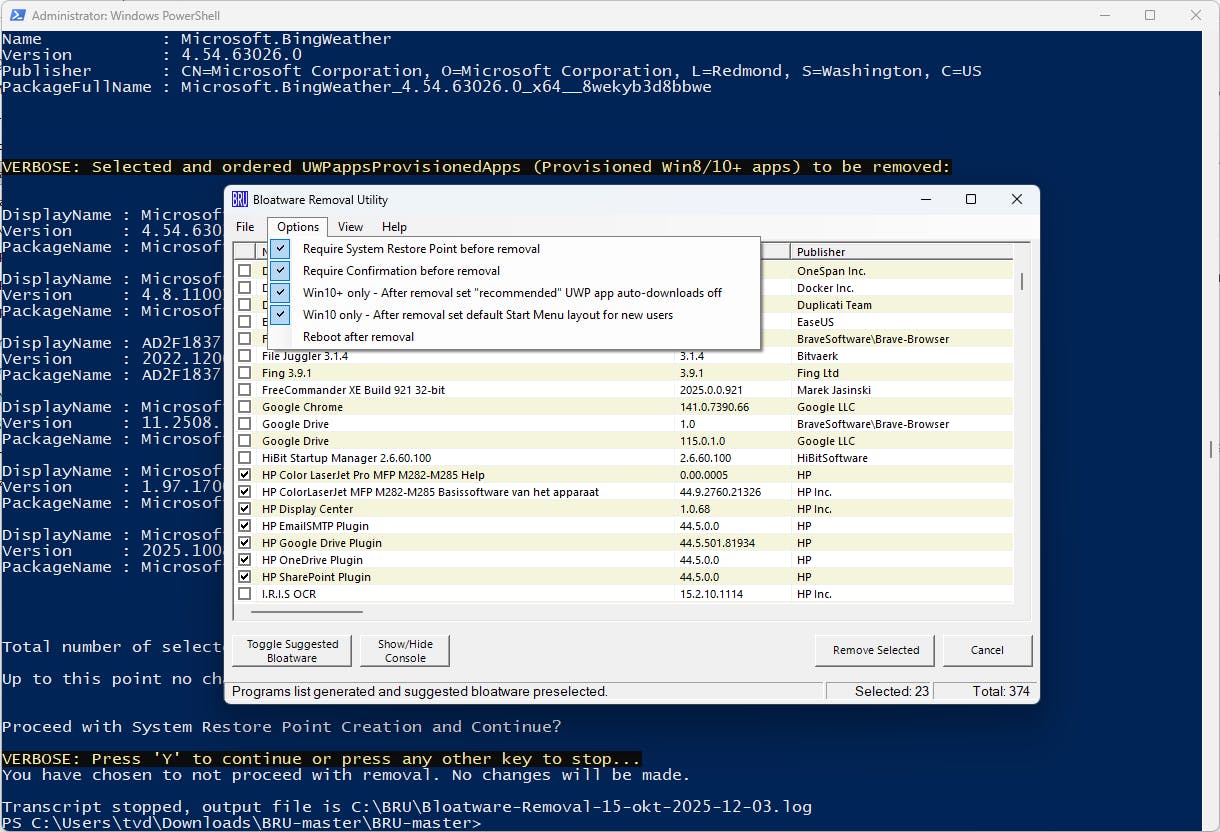The image size is (1220, 832).
Task: Check the FreeCommander XE Build 921 checkbox
Action: 245,390
